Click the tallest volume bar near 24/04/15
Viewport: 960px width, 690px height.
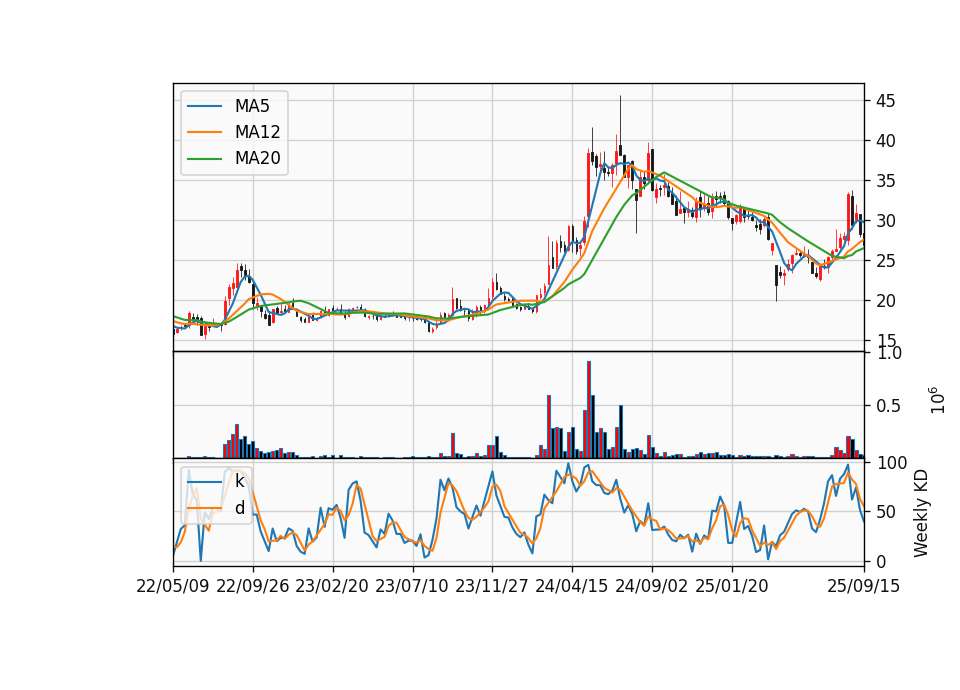588,410
